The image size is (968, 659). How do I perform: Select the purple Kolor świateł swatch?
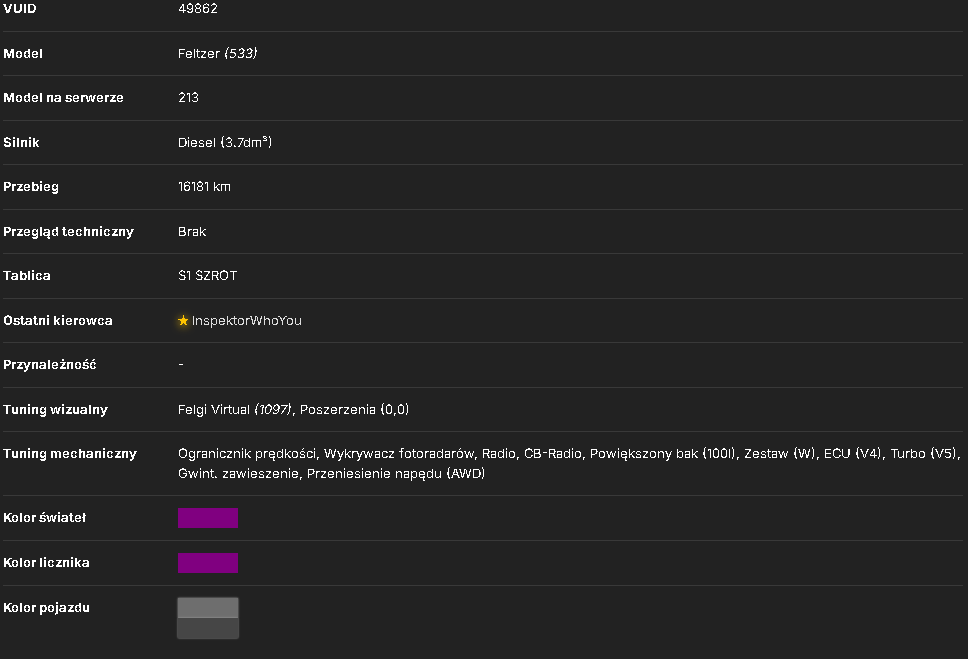click(207, 518)
